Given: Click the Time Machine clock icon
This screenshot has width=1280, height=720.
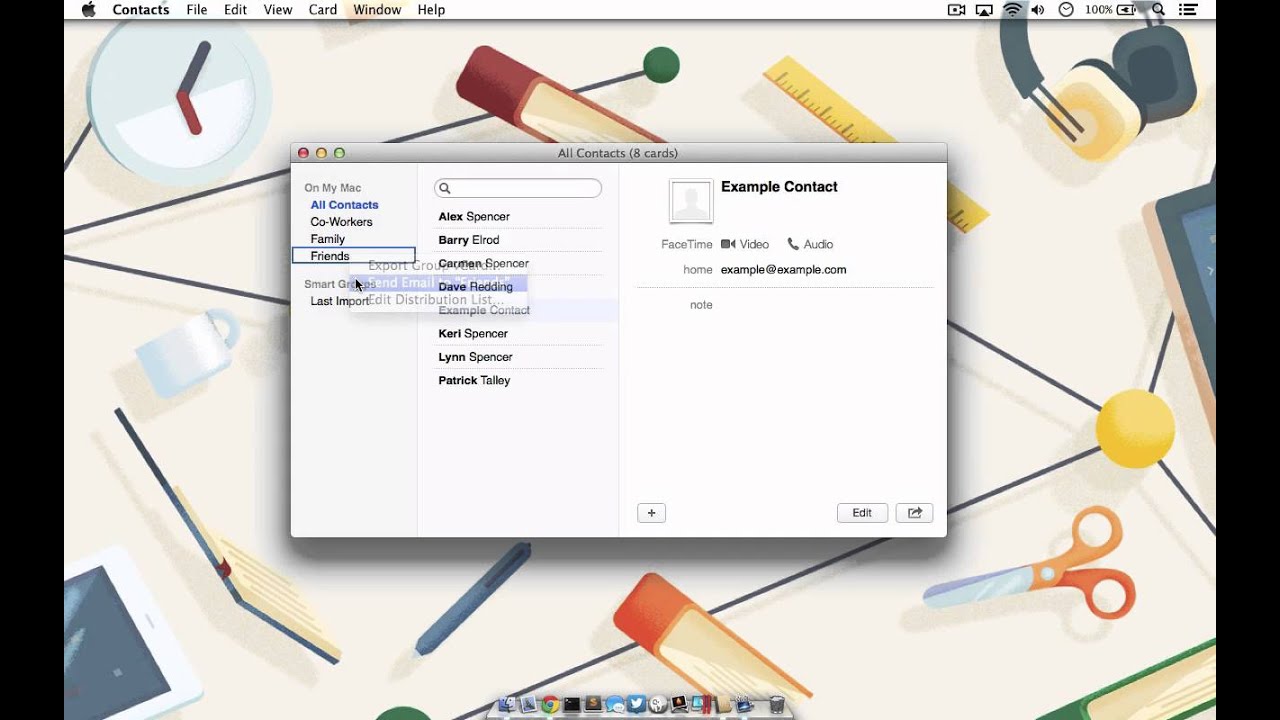Looking at the screenshot, I should [1066, 9].
